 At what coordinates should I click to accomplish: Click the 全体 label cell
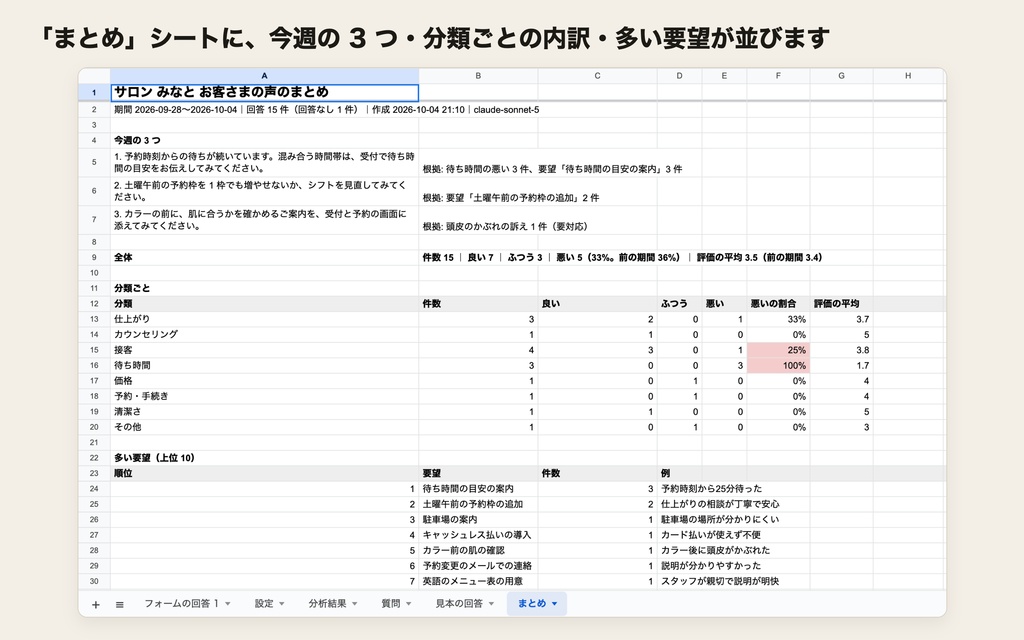tap(264, 257)
